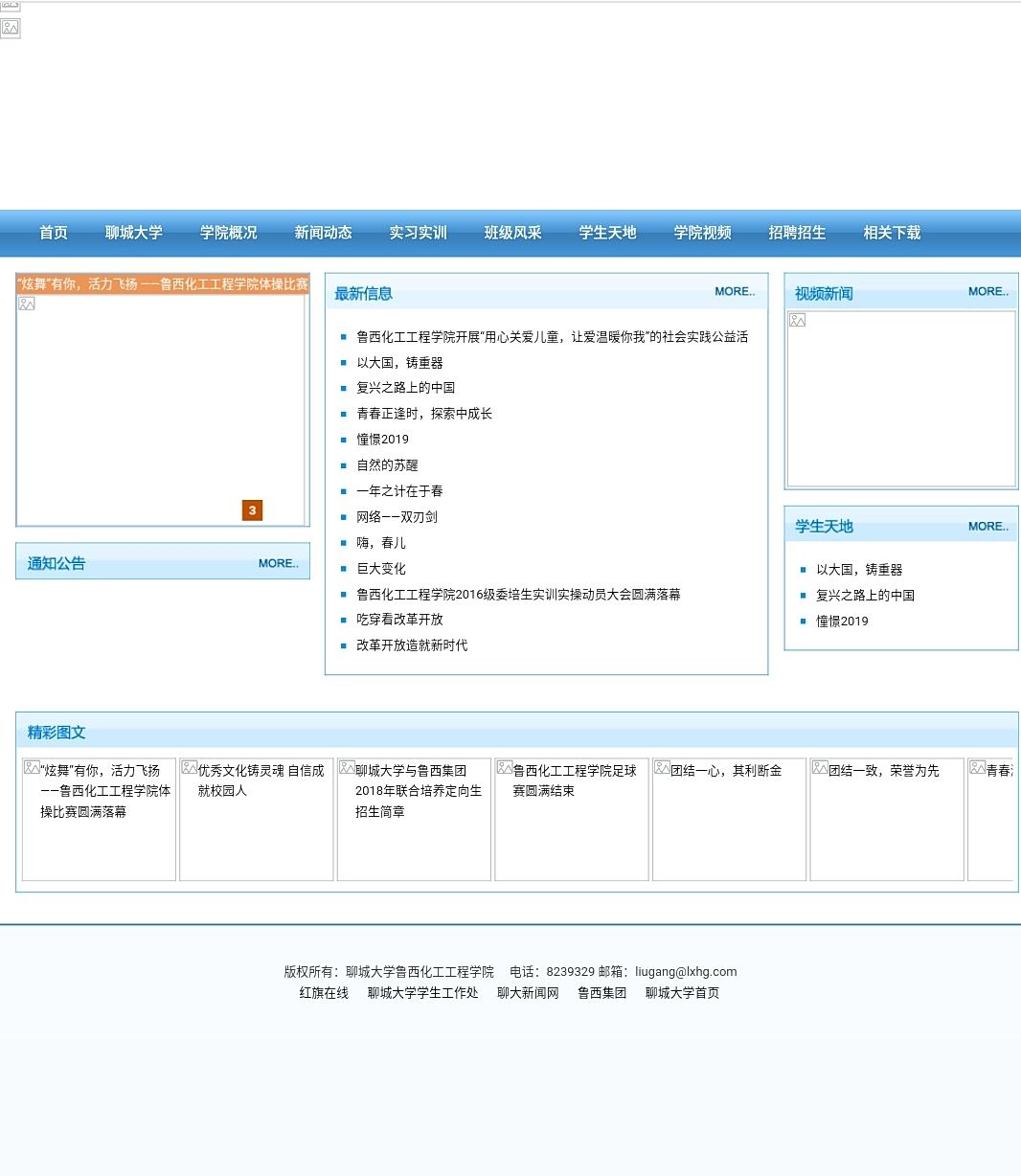Click slide number 3 indicator in slideshow

click(252, 510)
